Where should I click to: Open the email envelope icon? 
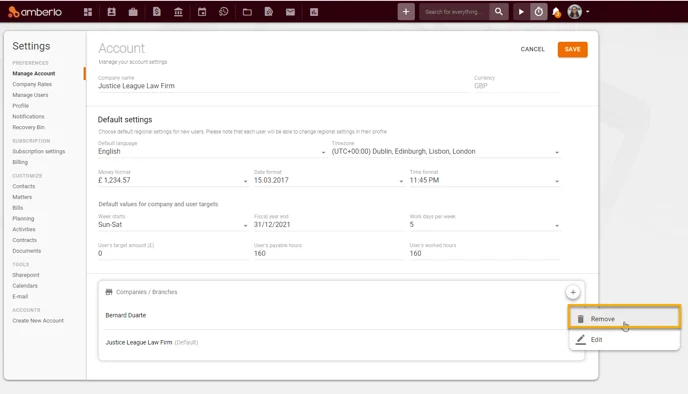click(290, 12)
